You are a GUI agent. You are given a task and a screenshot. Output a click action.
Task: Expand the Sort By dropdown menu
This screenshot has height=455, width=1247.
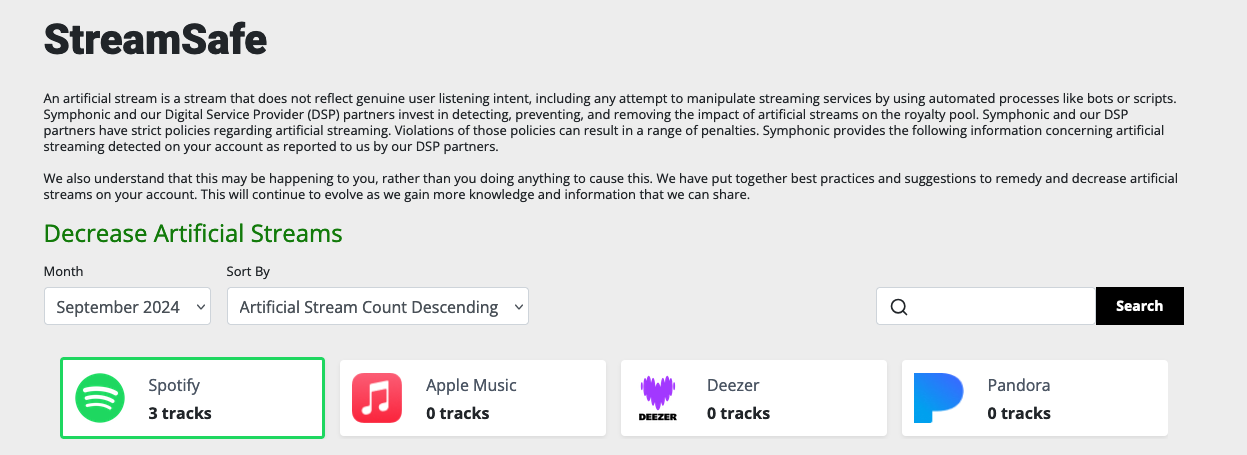point(378,307)
